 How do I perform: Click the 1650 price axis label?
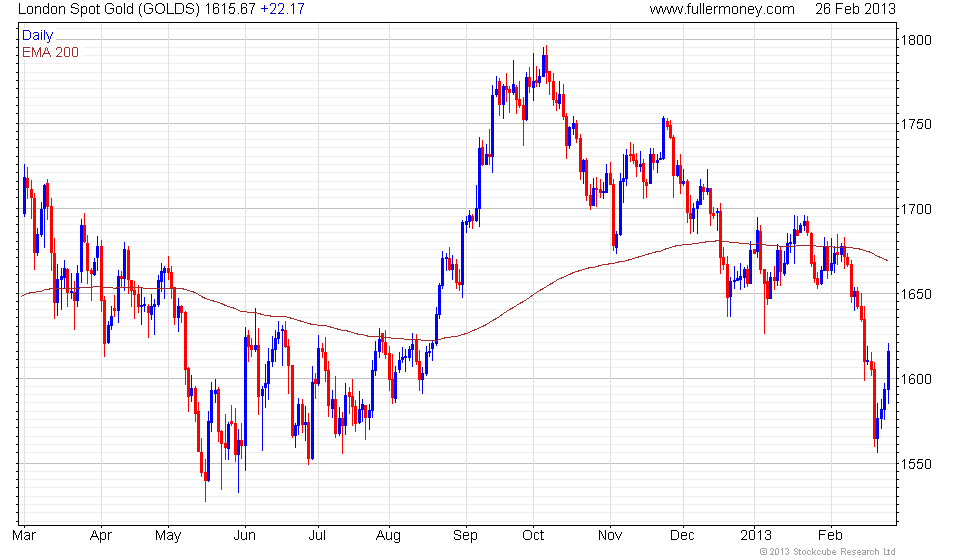[x=916, y=294]
